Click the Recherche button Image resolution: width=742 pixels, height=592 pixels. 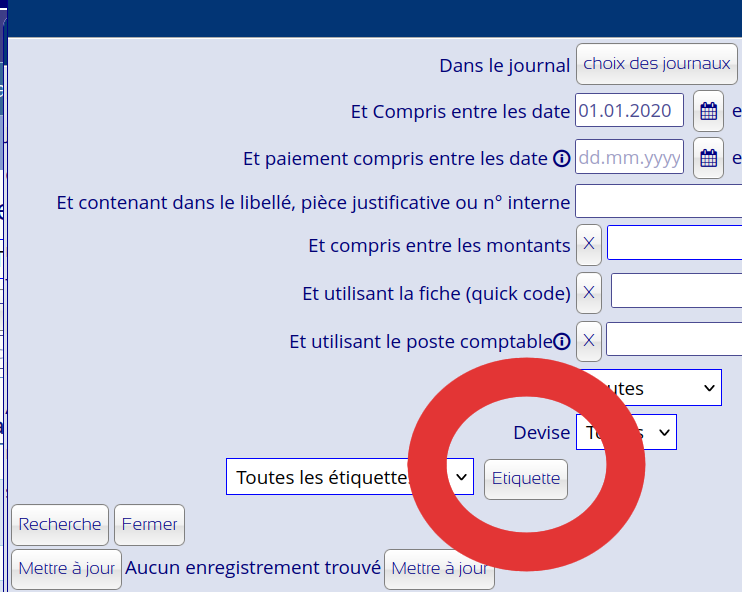pos(60,524)
